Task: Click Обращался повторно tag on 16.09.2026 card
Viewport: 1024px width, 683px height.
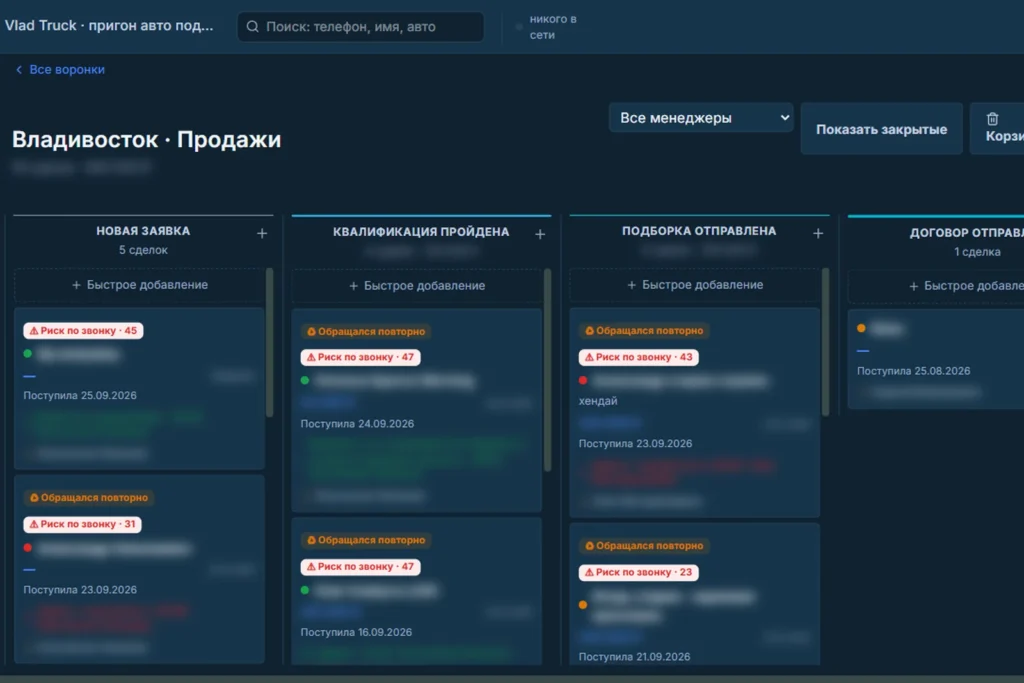Action: point(366,540)
